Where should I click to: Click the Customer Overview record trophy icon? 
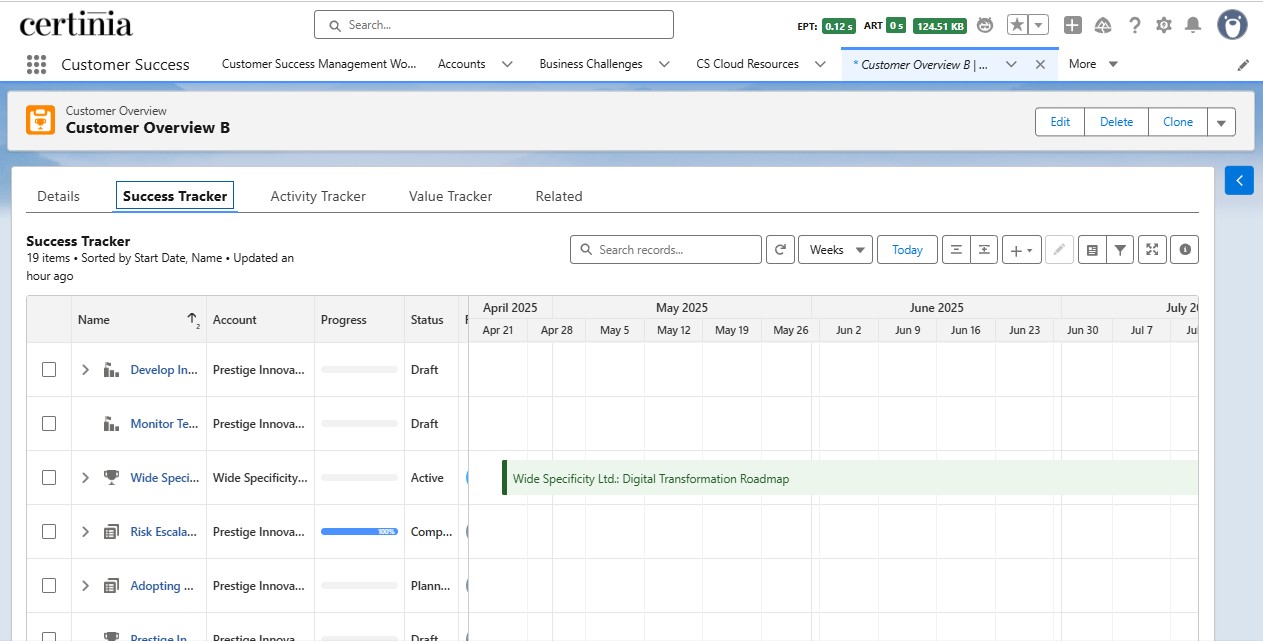(x=41, y=120)
